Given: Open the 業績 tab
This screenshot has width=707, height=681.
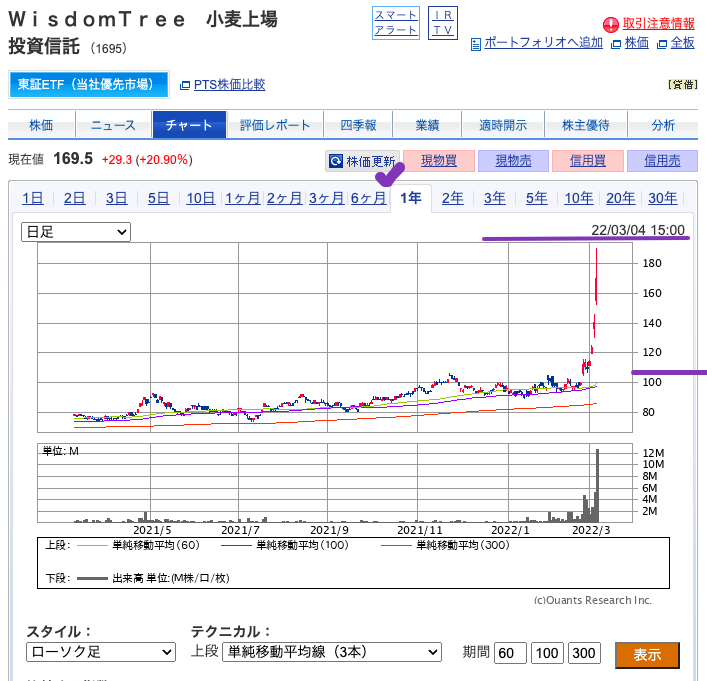Looking at the screenshot, I should pos(427,125).
